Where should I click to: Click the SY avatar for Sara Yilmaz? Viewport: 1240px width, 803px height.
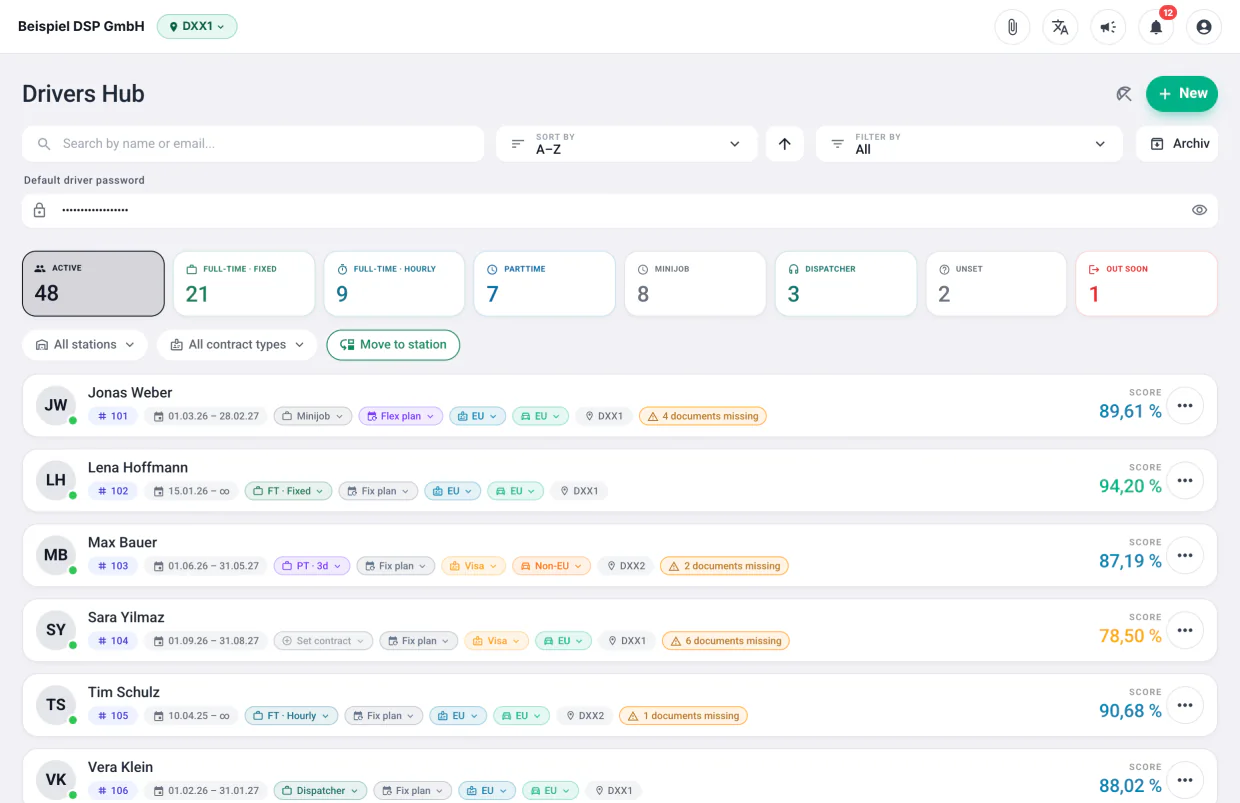tap(56, 630)
